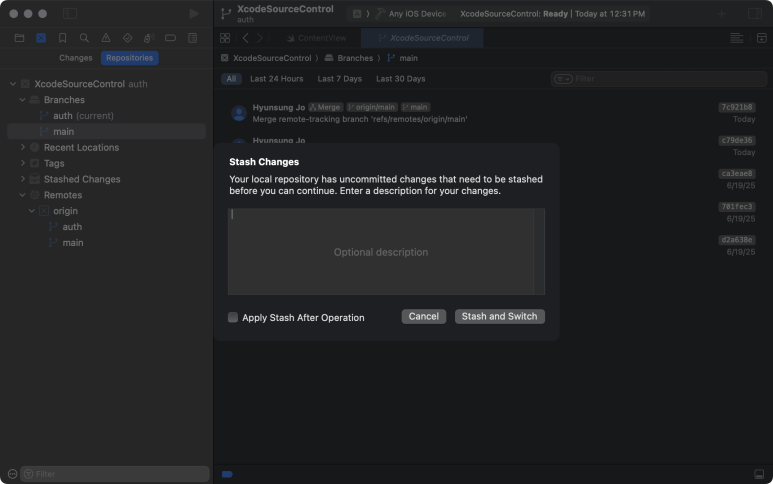The width and height of the screenshot is (773, 484).
Task: Click the navigator Filter field
Action: [114, 474]
